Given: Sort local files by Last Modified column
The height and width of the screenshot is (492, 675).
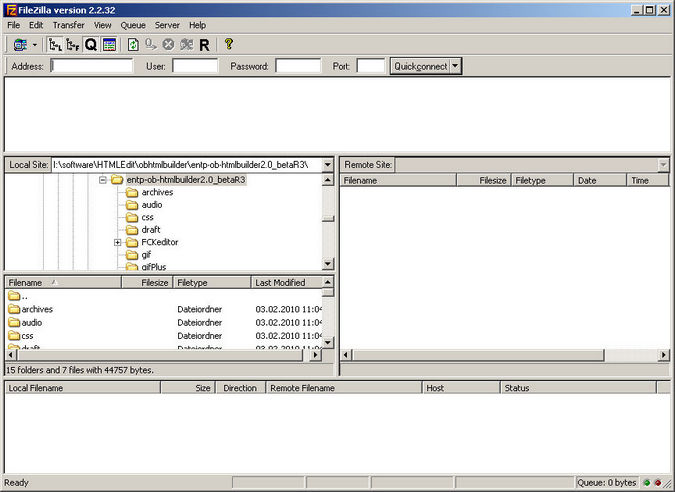Looking at the screenshot, I should [x=287, y=283].
